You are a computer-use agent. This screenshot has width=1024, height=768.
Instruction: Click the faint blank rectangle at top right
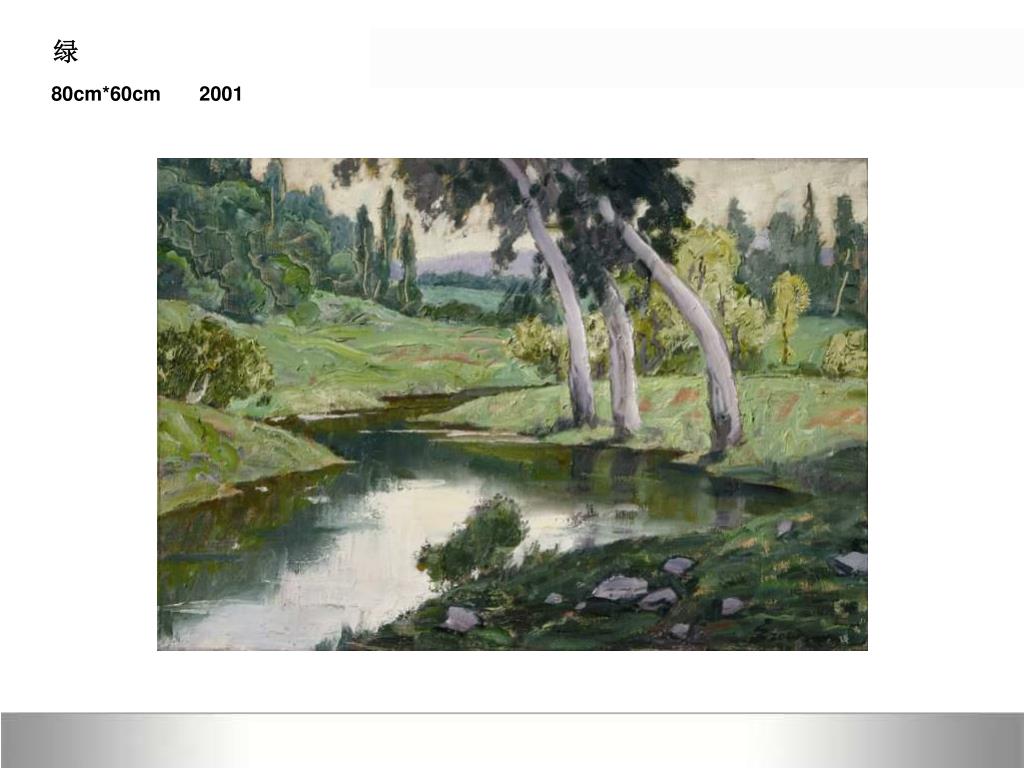tap(697, 57)
